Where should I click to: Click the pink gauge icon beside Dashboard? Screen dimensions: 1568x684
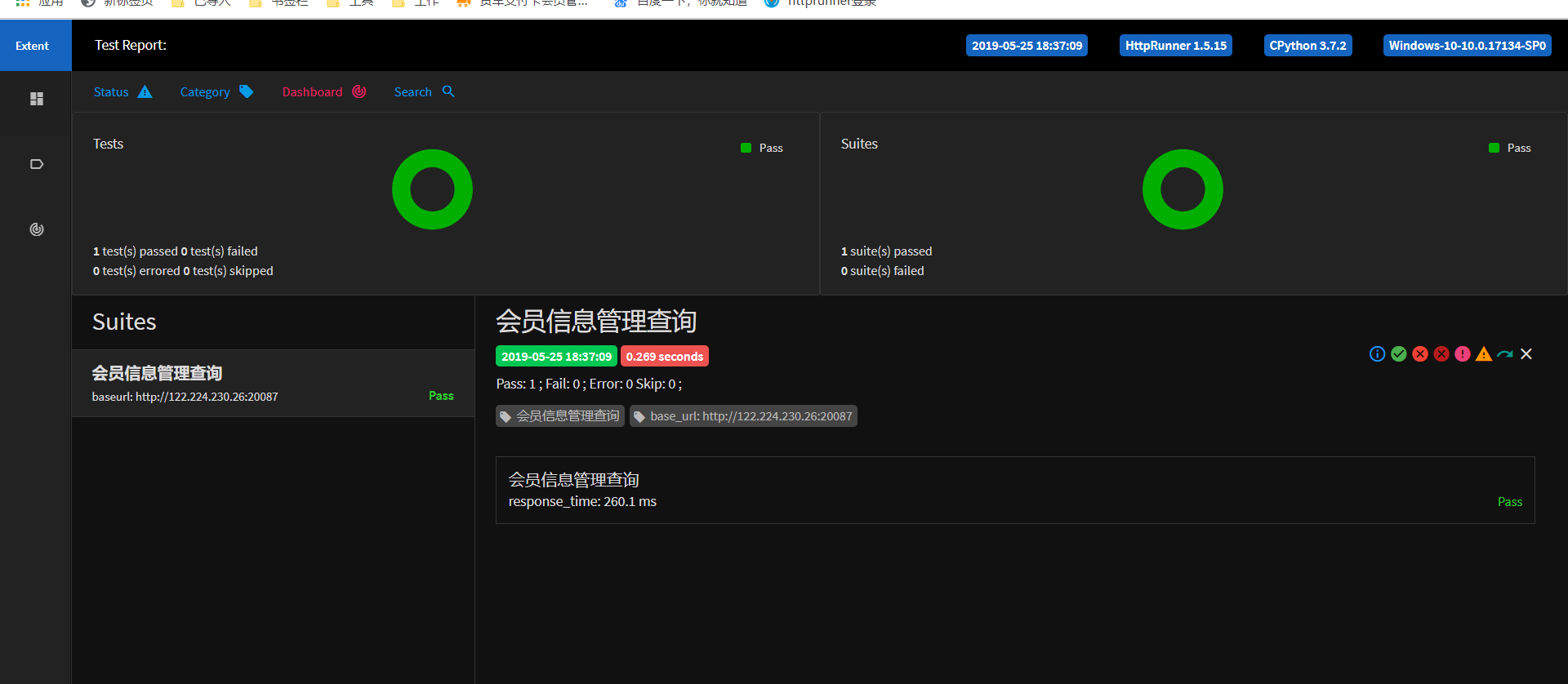359,91
